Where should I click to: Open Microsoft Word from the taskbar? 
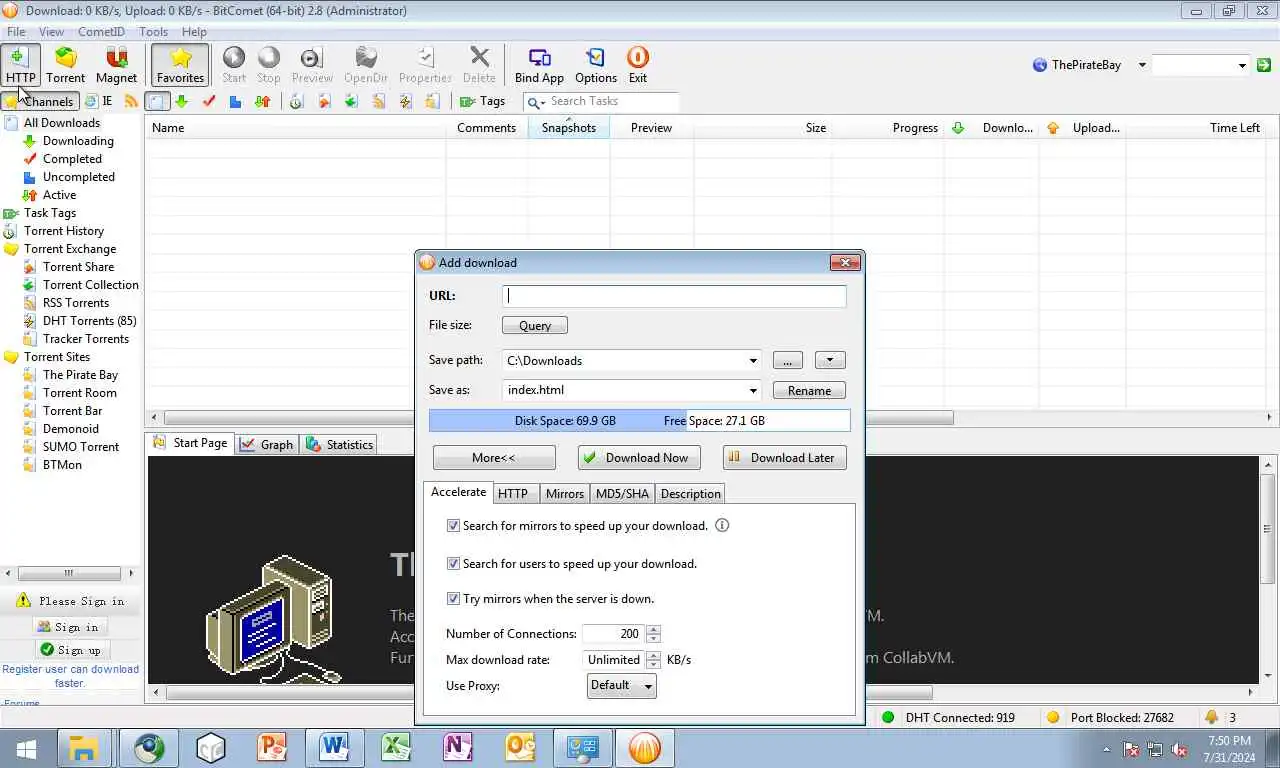tap(335, 747)
